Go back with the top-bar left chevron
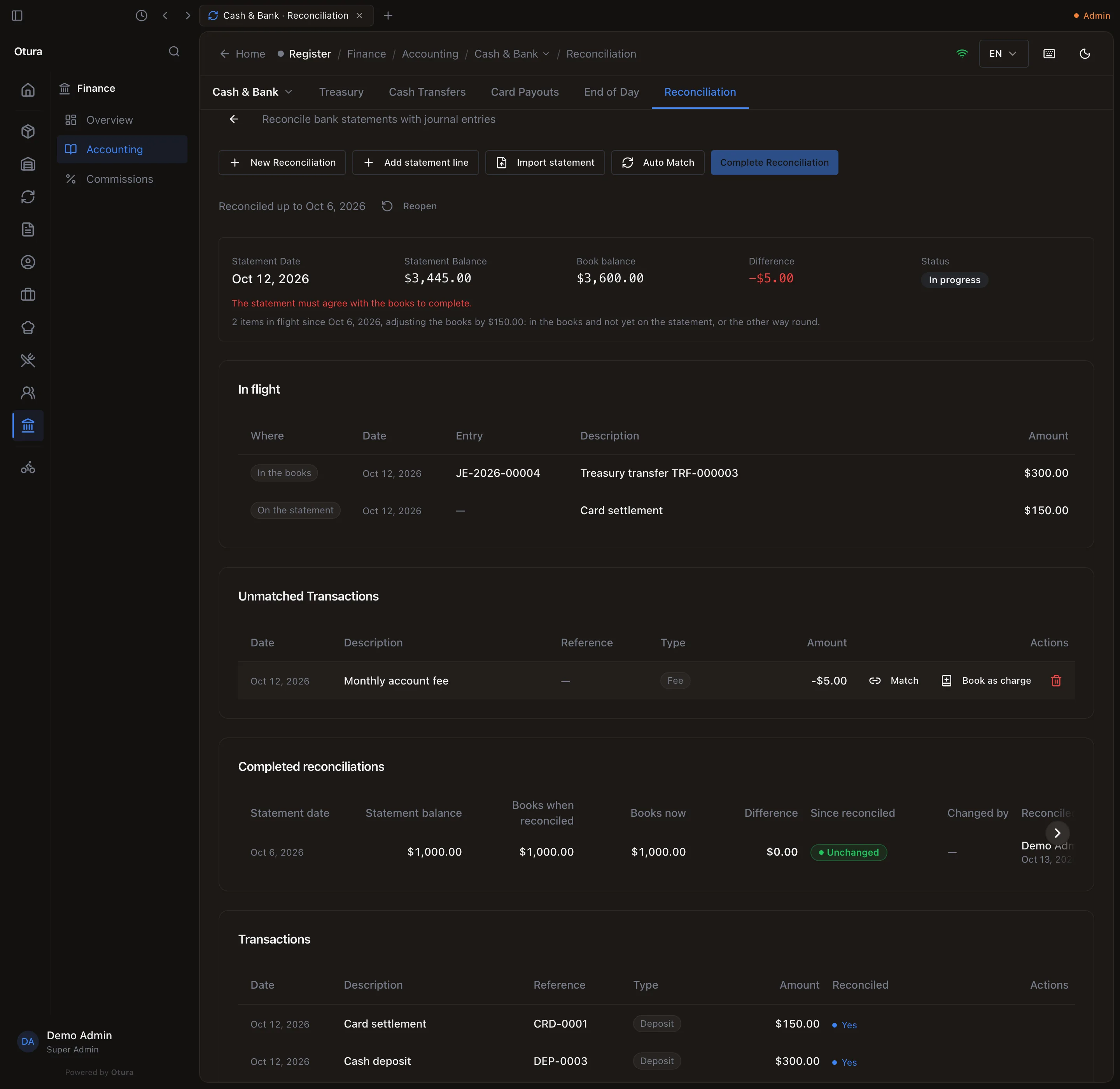The height and width of the screenshot is (1089, 1120). point(165,16)
